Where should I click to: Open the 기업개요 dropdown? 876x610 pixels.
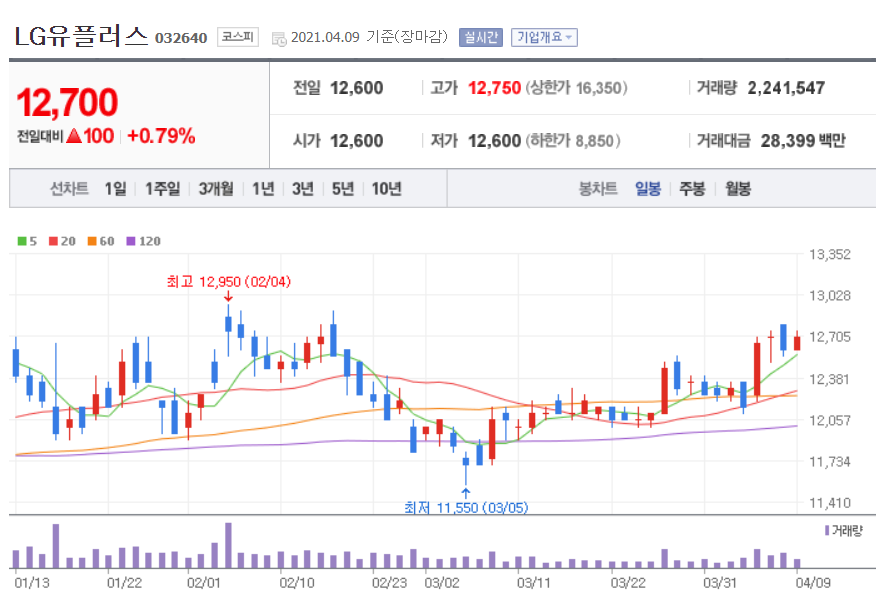tap(544, 37)
